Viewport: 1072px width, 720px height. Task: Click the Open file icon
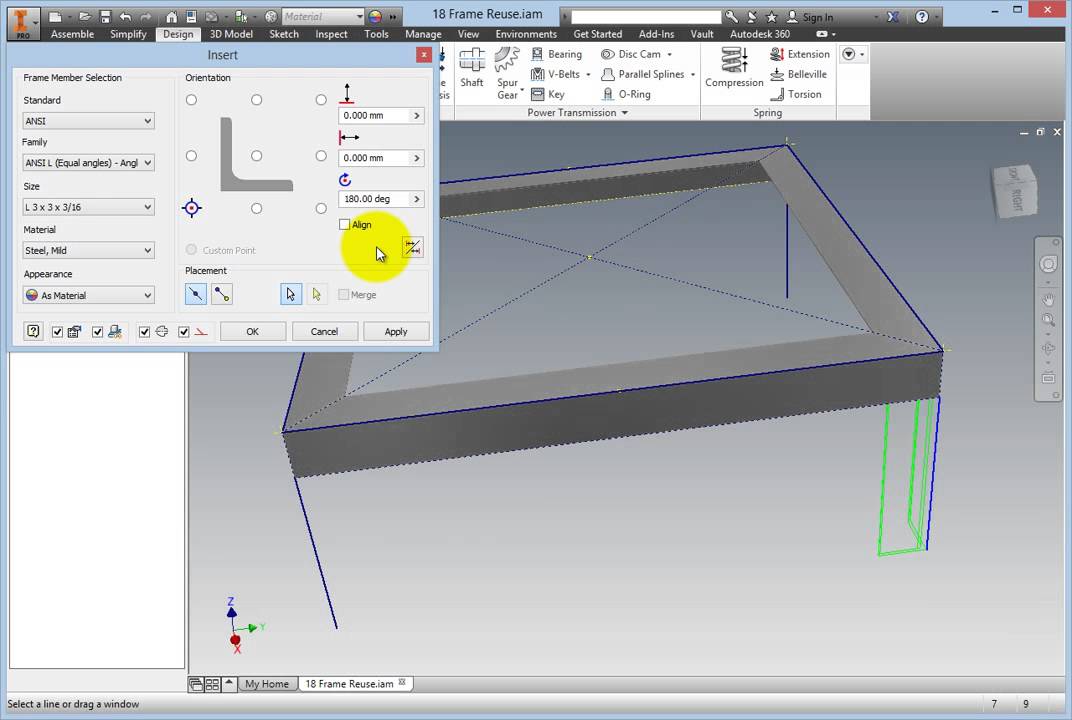(x=84, y=16)
